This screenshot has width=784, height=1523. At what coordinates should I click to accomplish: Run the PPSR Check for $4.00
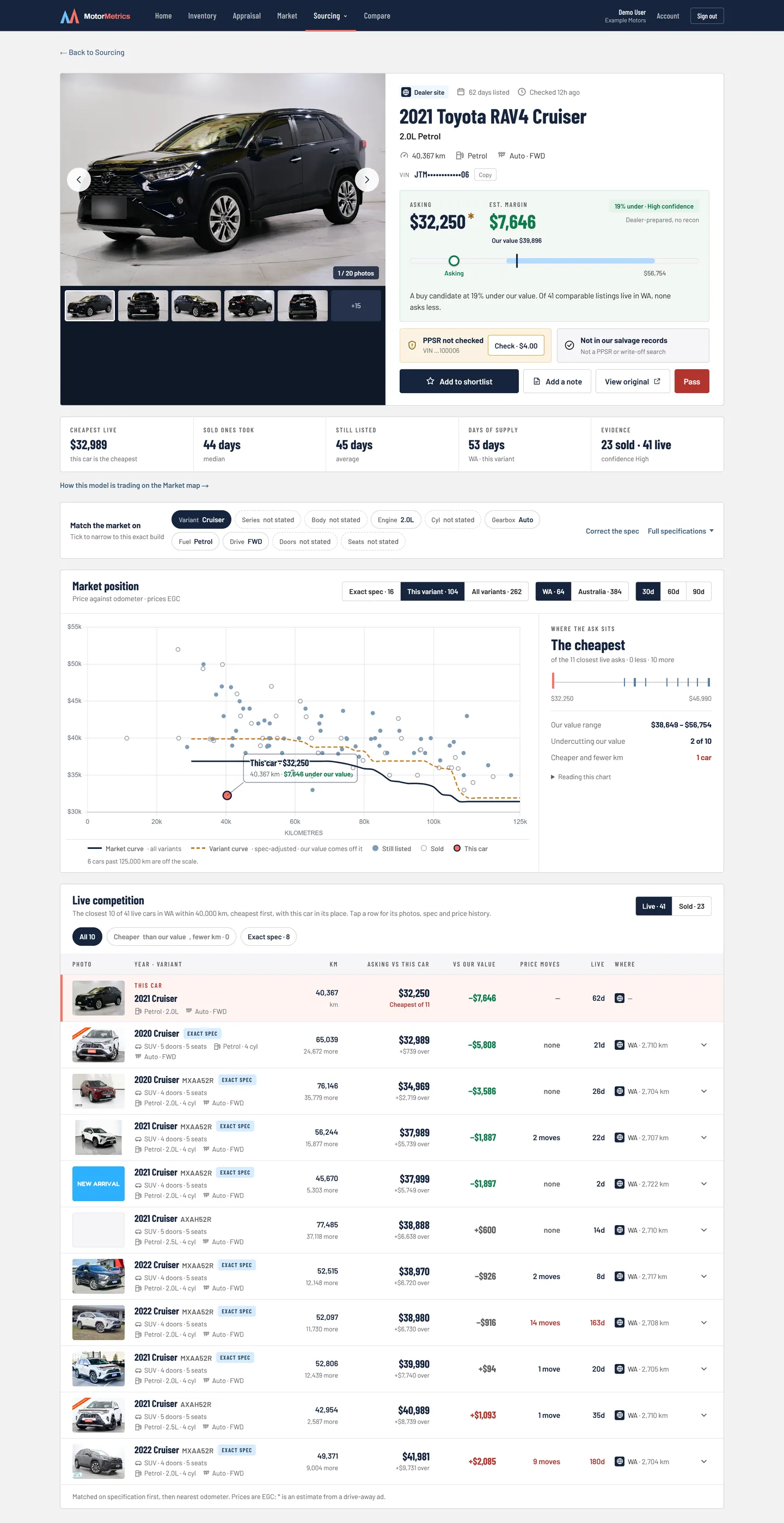(x=516, y=346)
